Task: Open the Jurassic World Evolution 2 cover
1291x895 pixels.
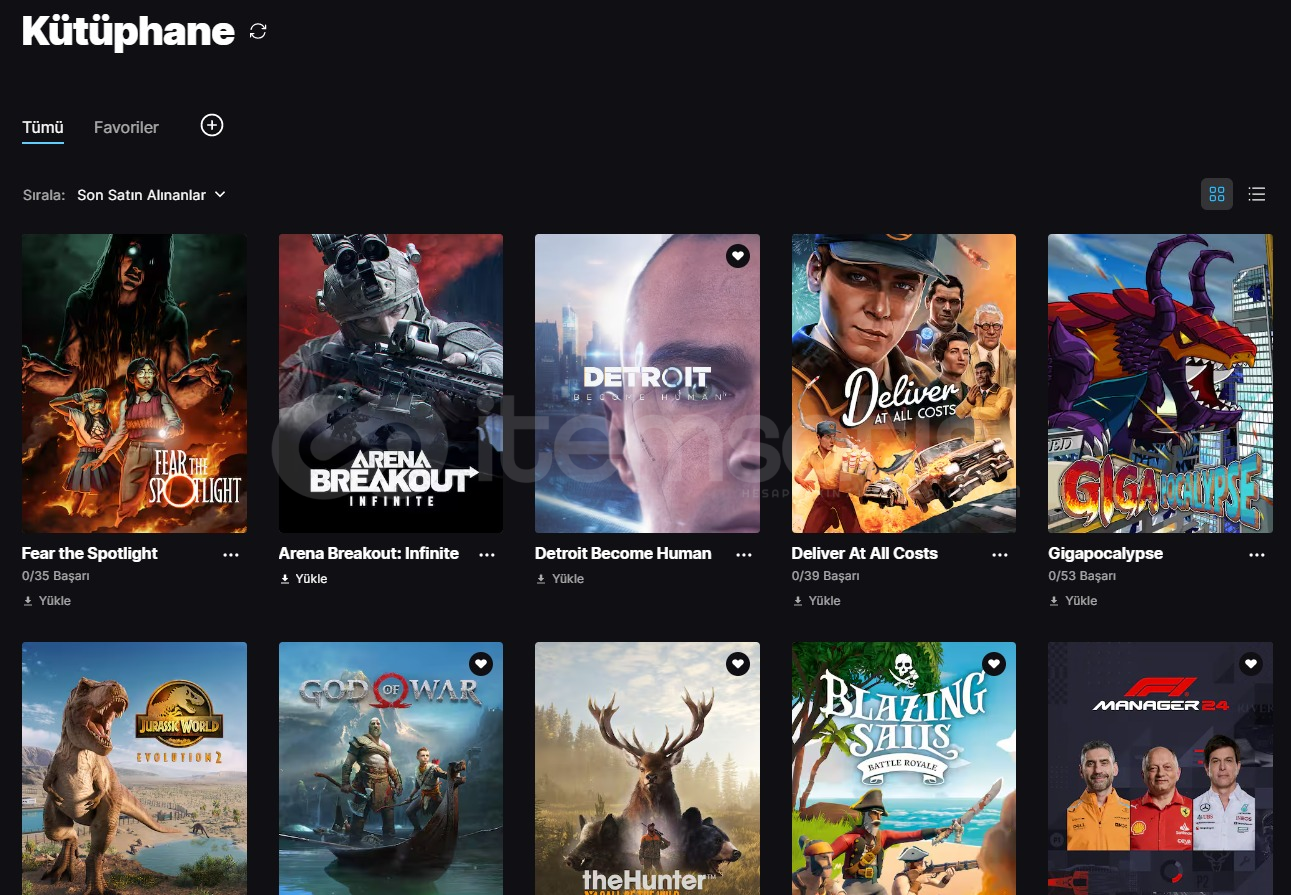Action: click(x=134, y=768)
